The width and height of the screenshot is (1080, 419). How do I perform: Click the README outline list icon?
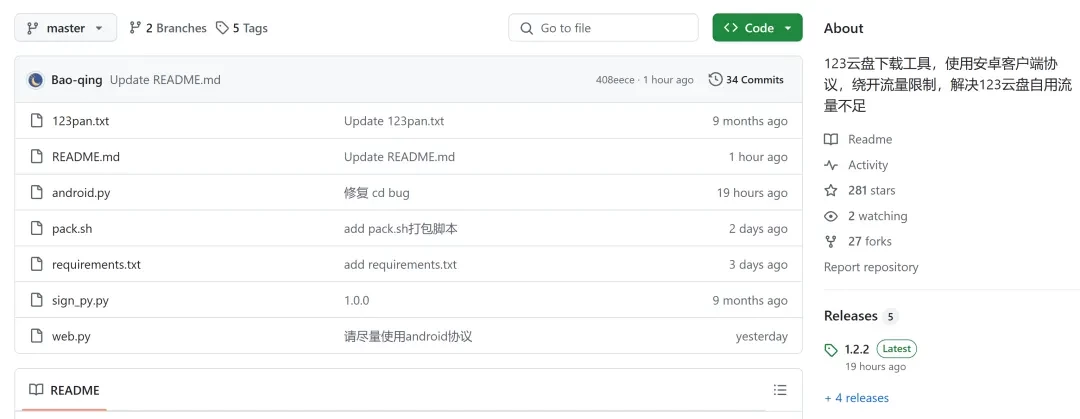click(x=780, y=390)
